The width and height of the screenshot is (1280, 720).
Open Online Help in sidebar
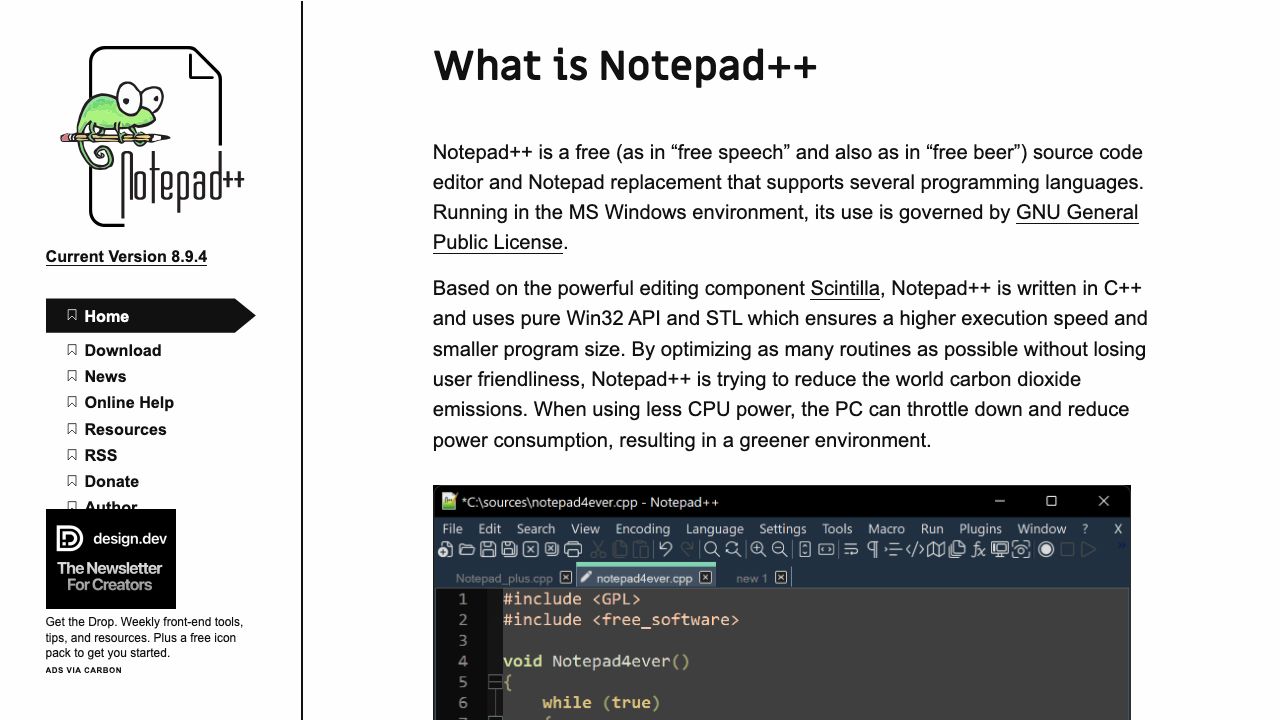(x=129, y=402)
